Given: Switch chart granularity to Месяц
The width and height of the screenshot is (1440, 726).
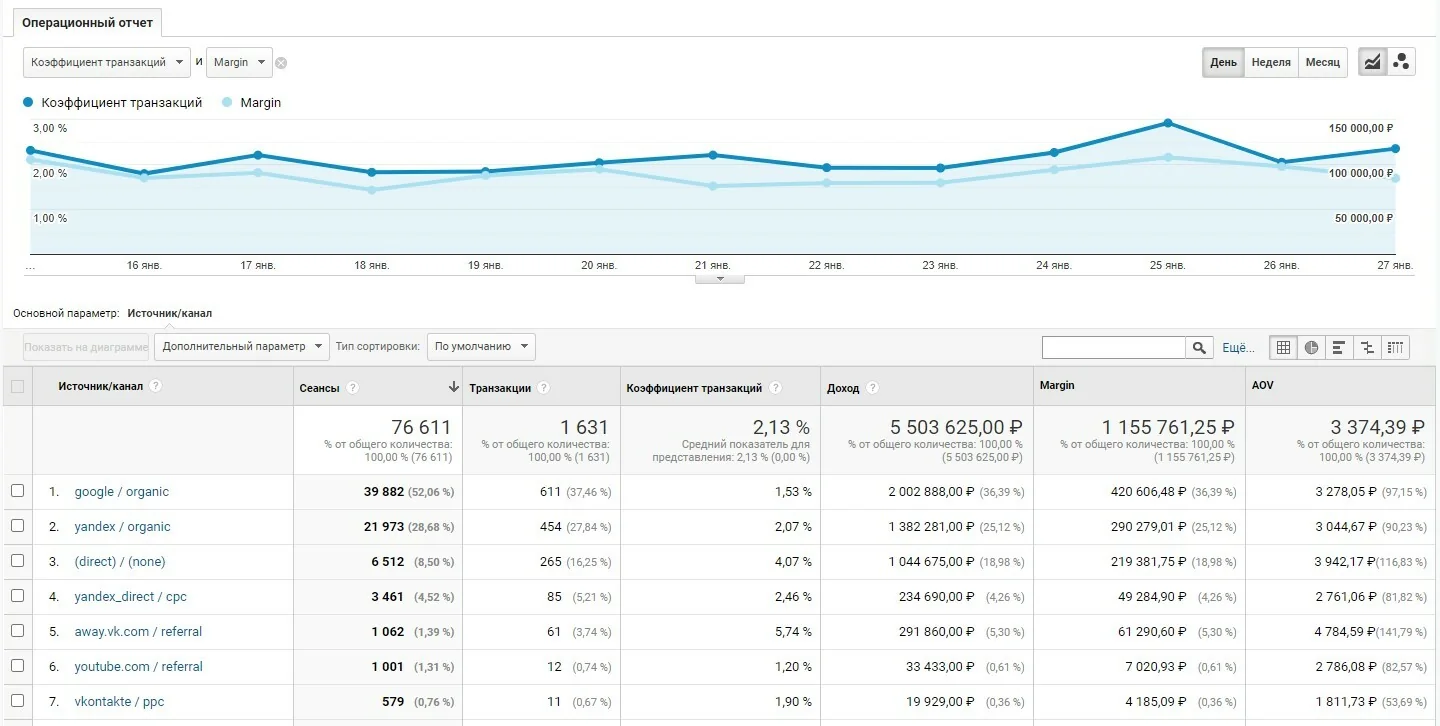Looking at the screenshot, I should [1322, 62].
